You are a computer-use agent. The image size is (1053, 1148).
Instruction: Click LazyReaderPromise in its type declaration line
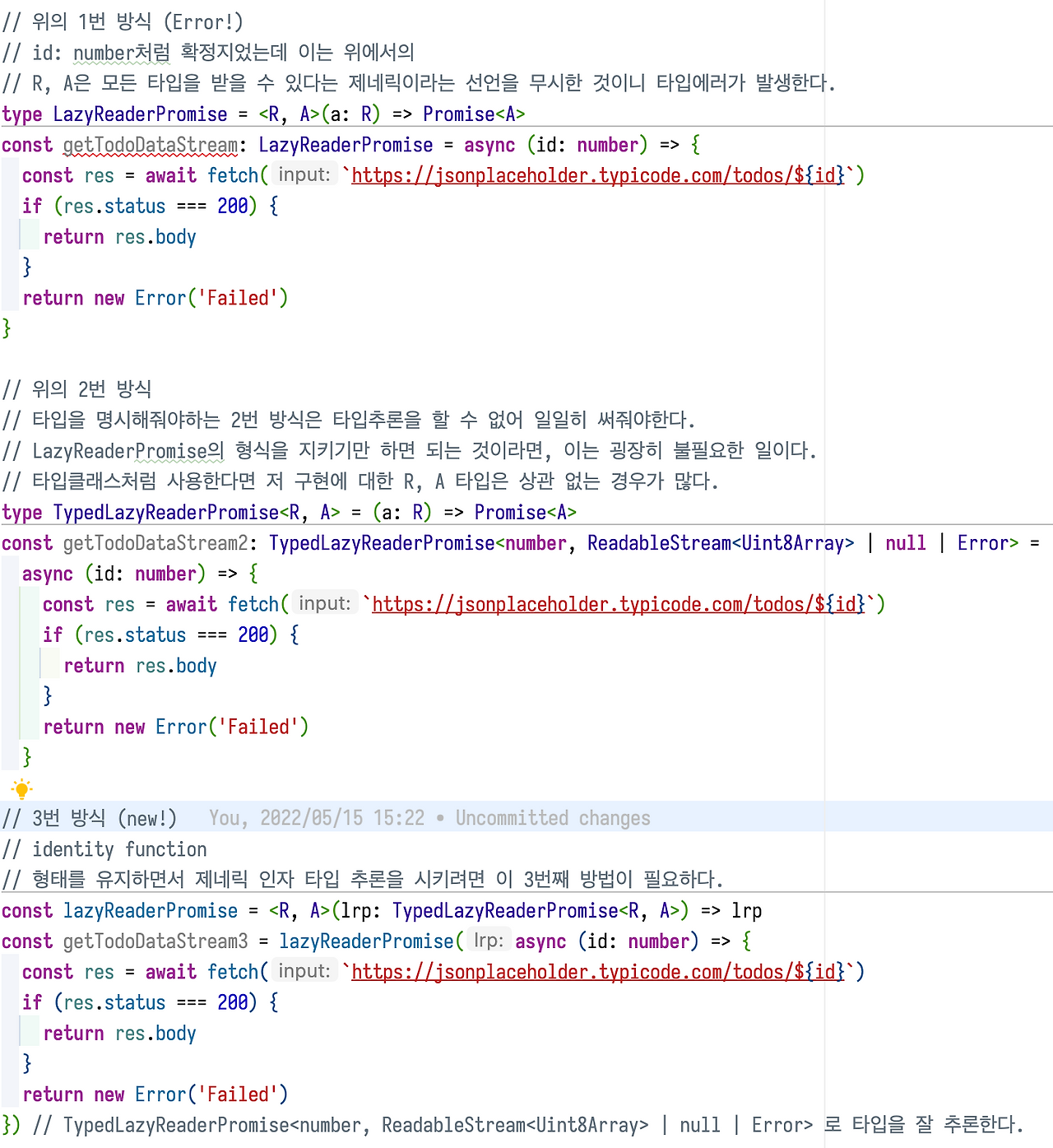coord(140,114)
